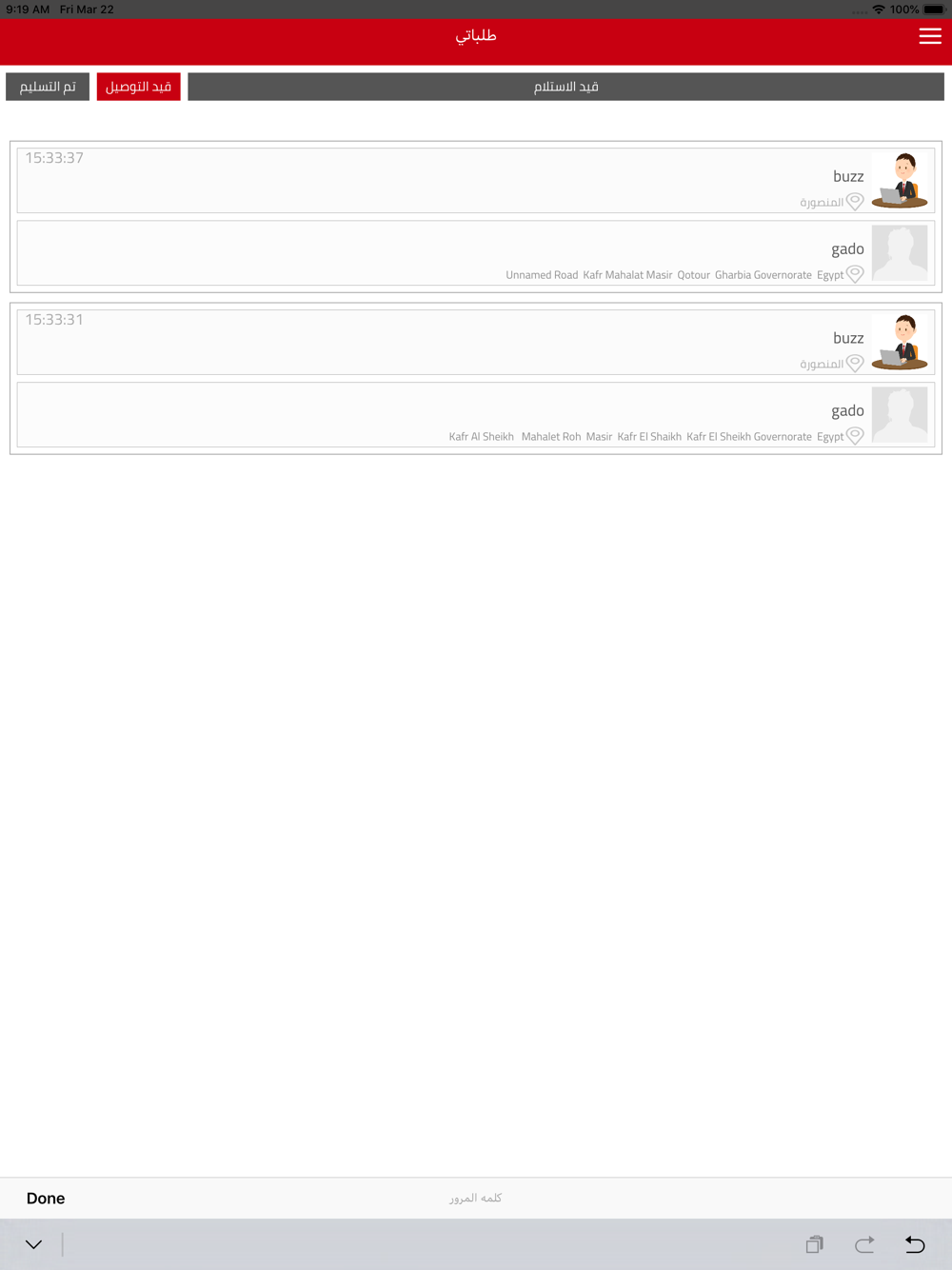Open gado placeholder avatar in second order
Viewport: 952px width, 1270px height.
(x=900, y=415)
